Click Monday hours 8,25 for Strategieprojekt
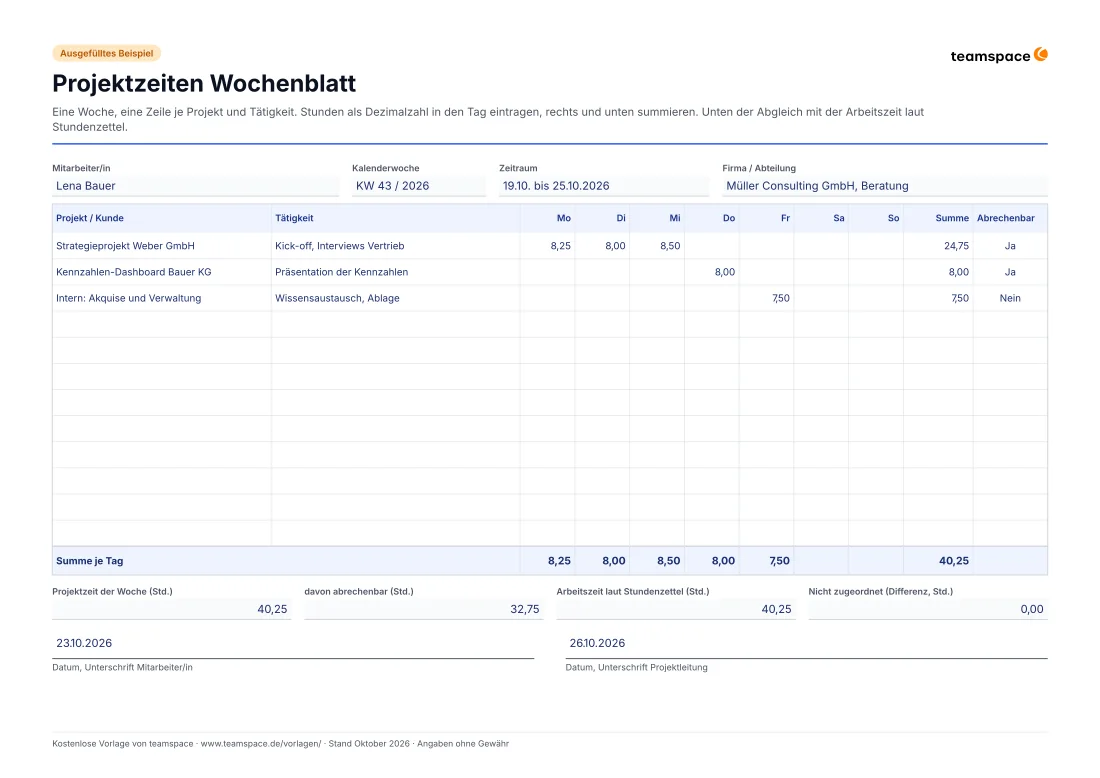The width and height of the screenshot is (1100, 778). point(561,246)
